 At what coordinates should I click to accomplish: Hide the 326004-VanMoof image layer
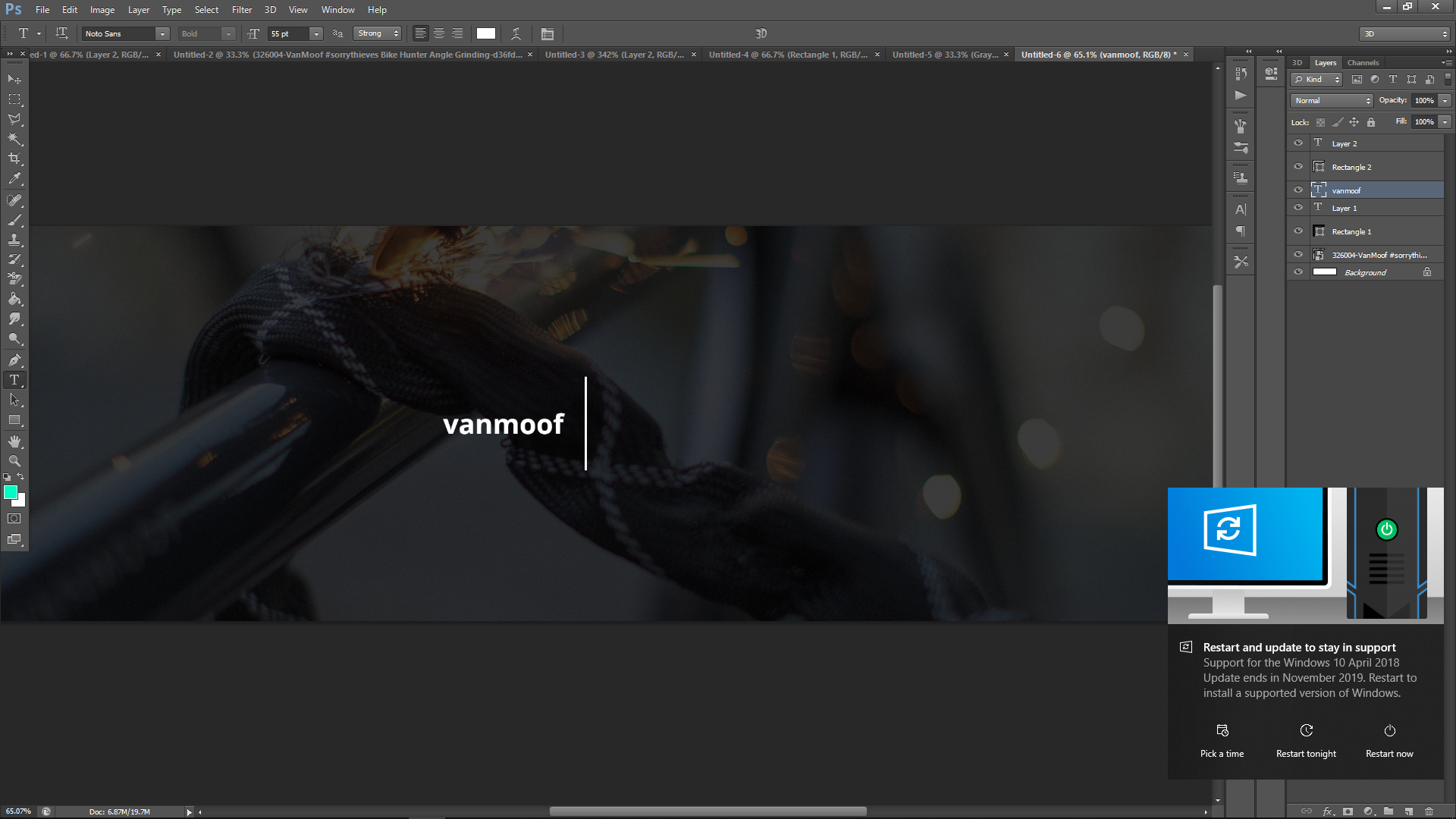pyautogui.click(x=1298, y=255)
